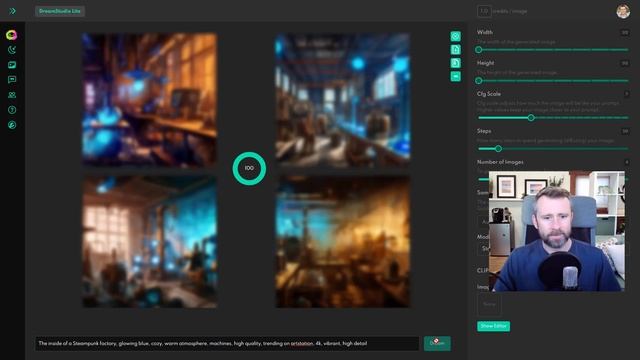Open the community people icon in sidebar
The height and width of the screenshot is (360, 640).
tap(12, 95)
